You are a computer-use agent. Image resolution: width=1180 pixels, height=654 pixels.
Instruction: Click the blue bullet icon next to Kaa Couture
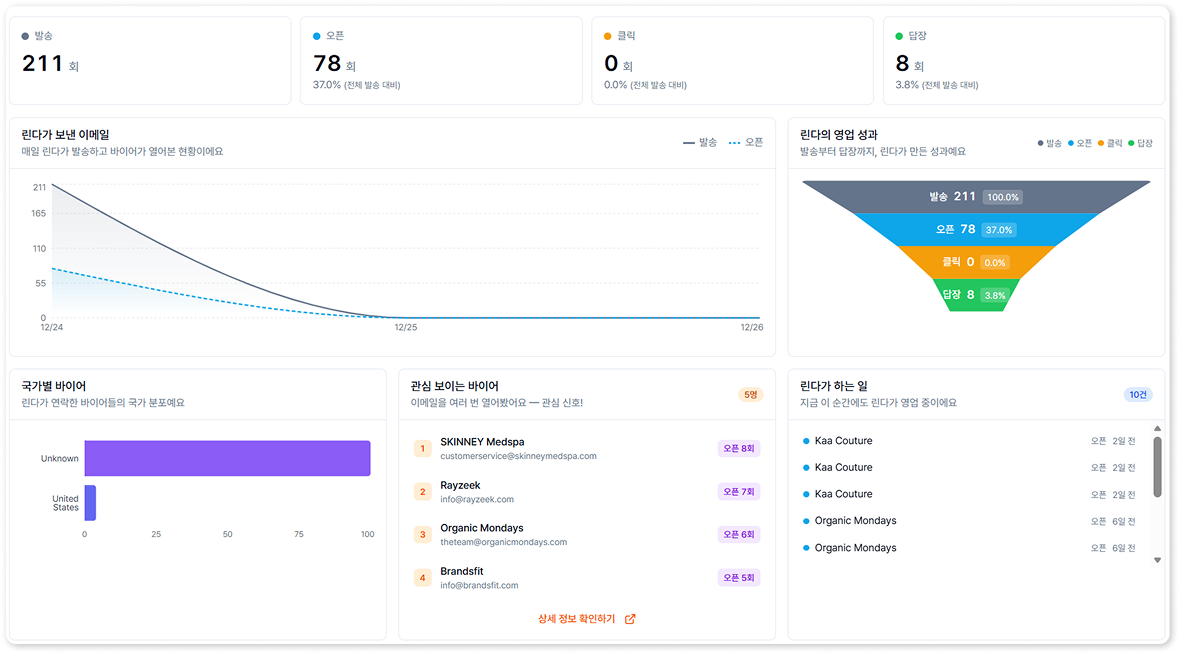809,440
